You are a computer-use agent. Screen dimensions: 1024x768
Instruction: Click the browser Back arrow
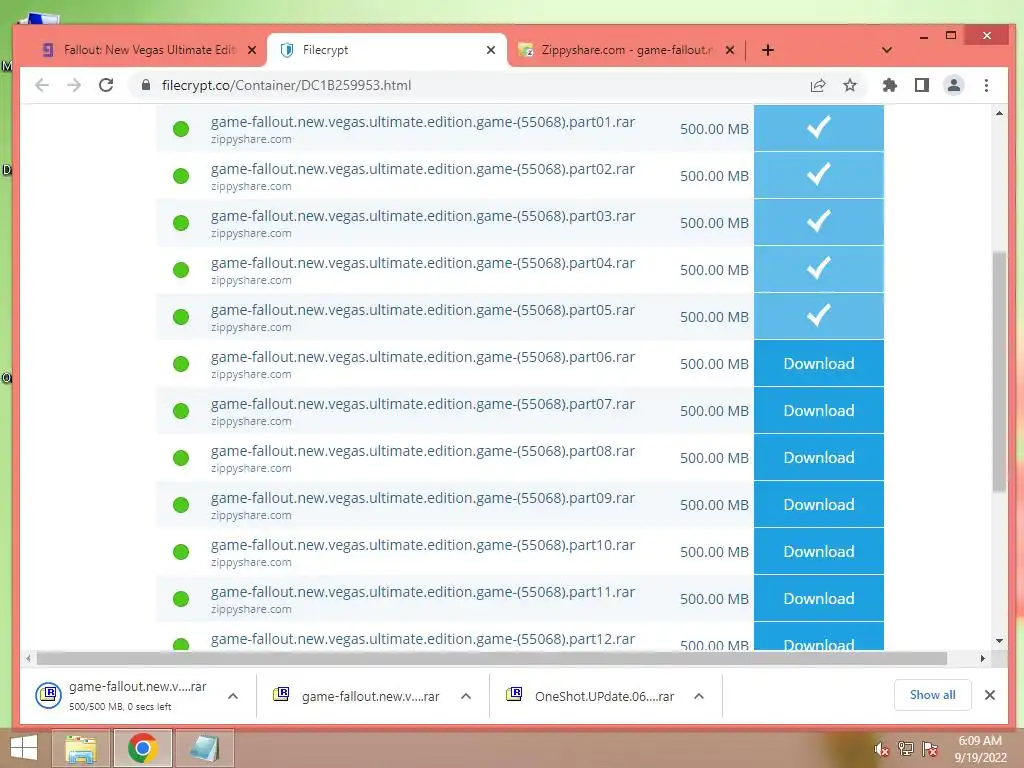pyautogui.click(x=42, y=85)
